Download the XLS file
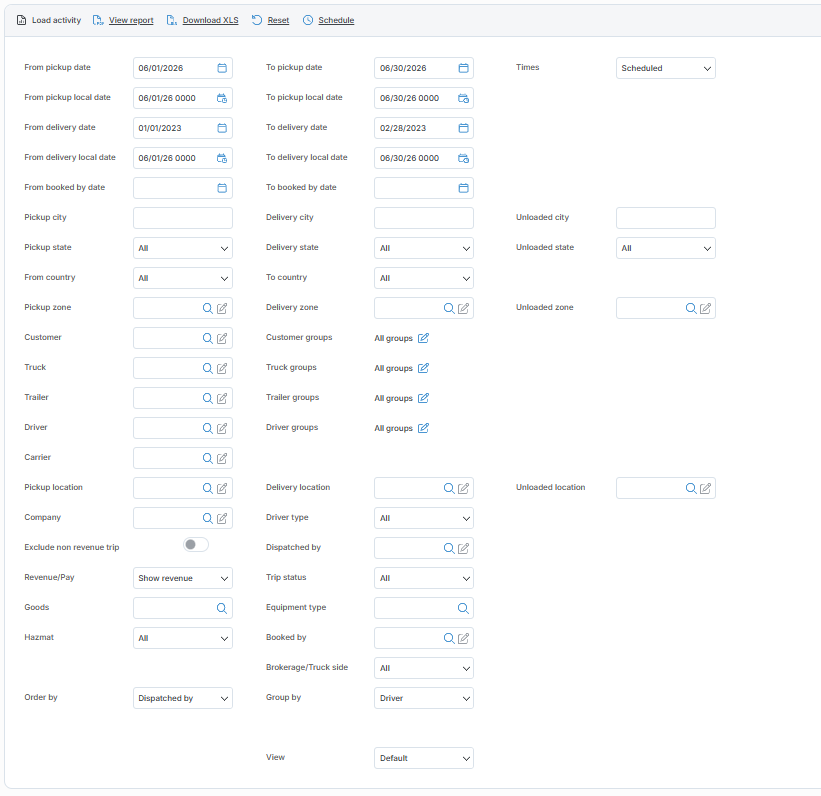This screenshot has height=796, width=821. coord(210,20)
